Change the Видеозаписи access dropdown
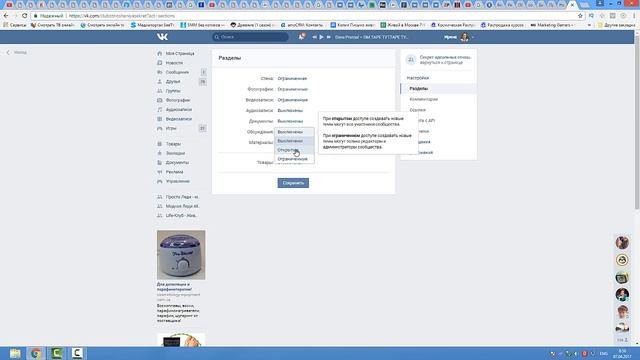This screenshot has height=360, width=640. click(293, 100)
